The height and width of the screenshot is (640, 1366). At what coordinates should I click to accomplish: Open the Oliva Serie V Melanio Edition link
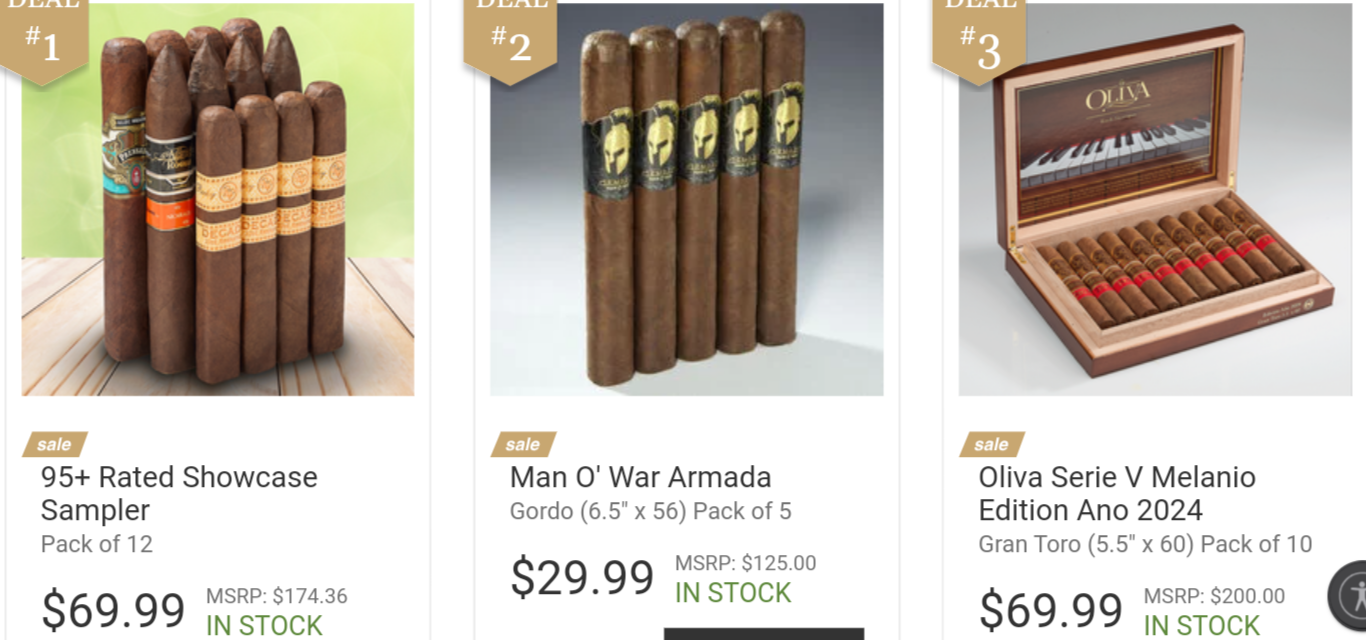[x=1117, y=493]
